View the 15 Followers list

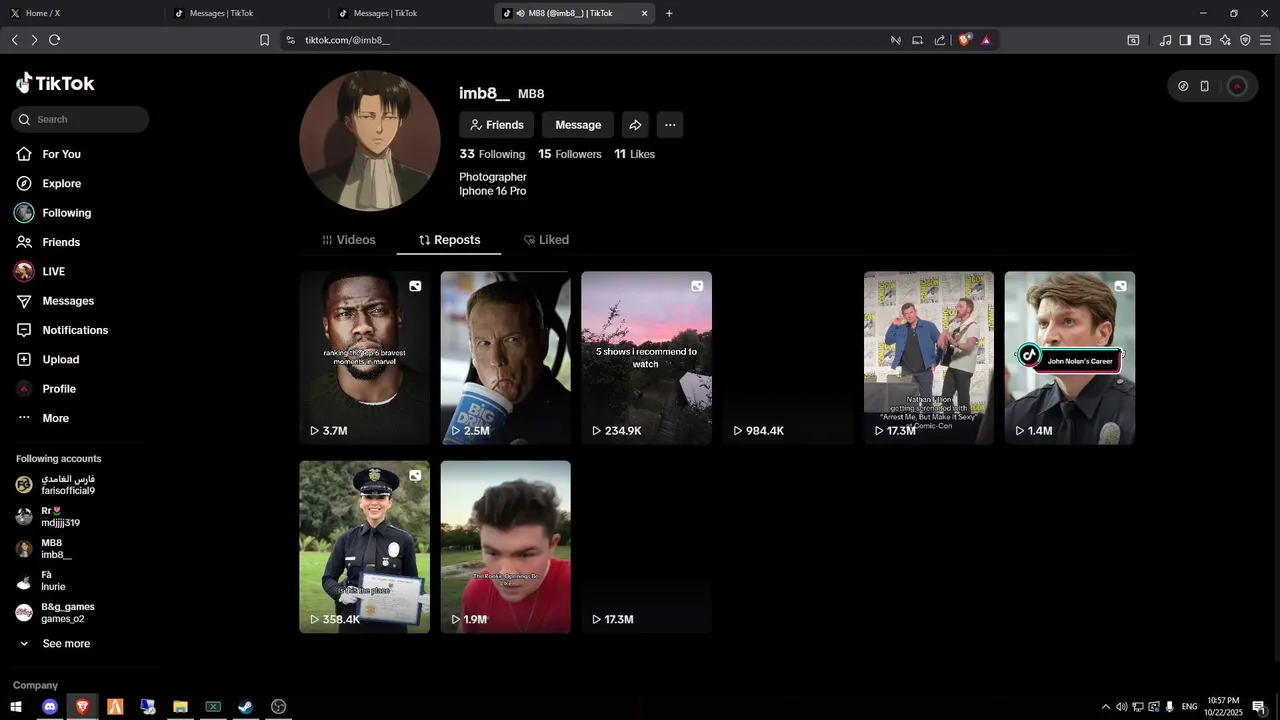570,154
